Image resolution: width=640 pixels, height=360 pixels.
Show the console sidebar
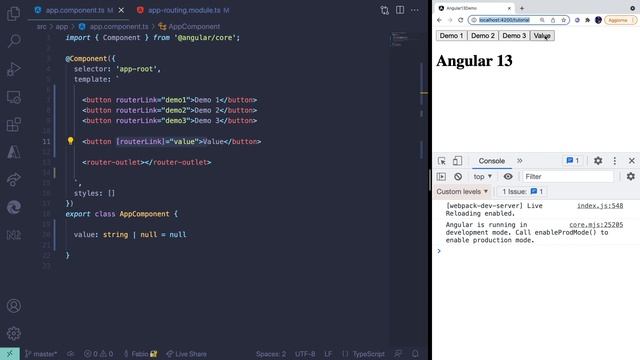[441, 176]
